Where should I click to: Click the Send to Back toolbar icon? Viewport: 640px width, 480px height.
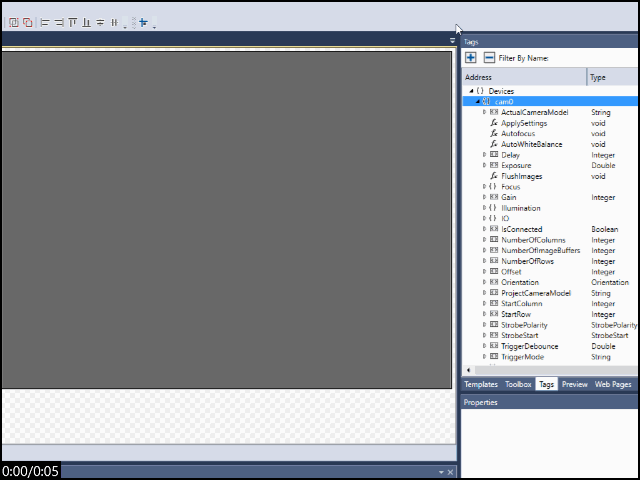pos(27,22)
